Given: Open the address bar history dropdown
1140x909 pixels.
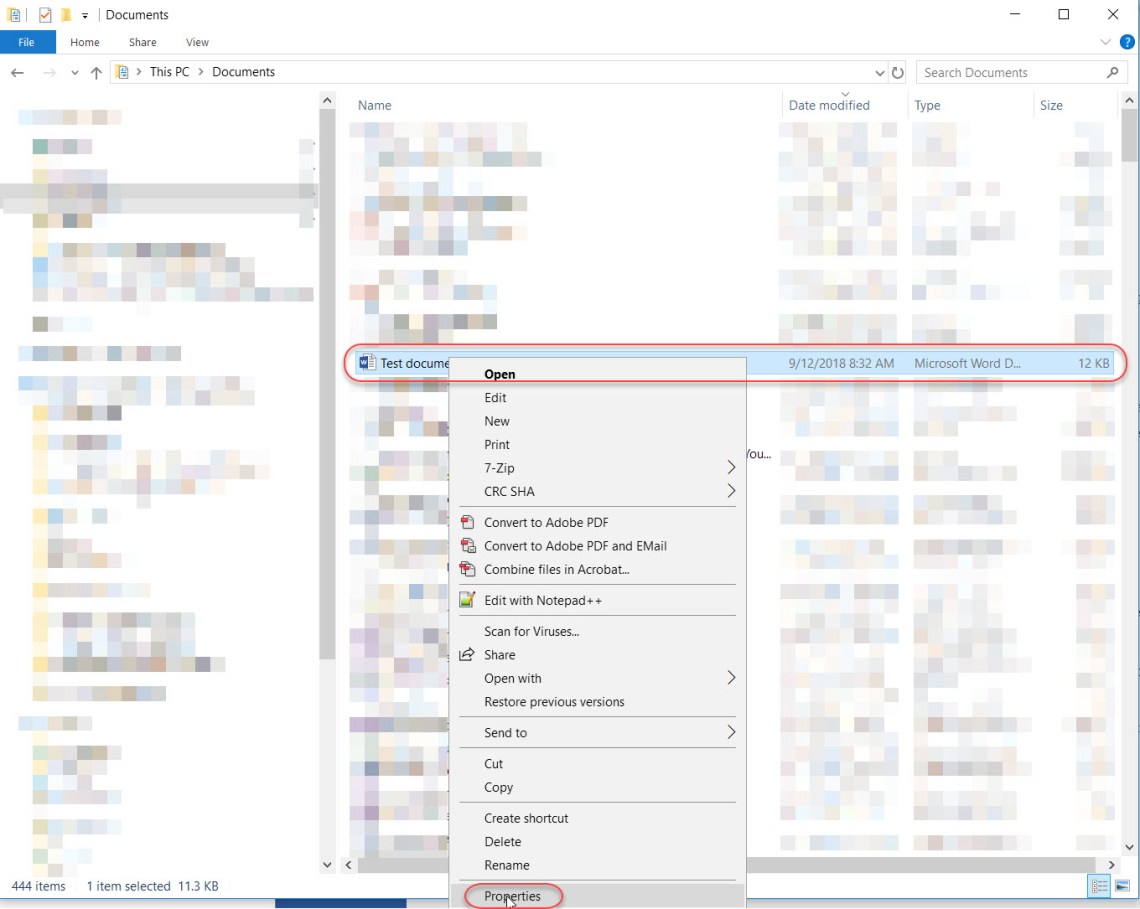Looking at the screenshot, I should 879,73.
